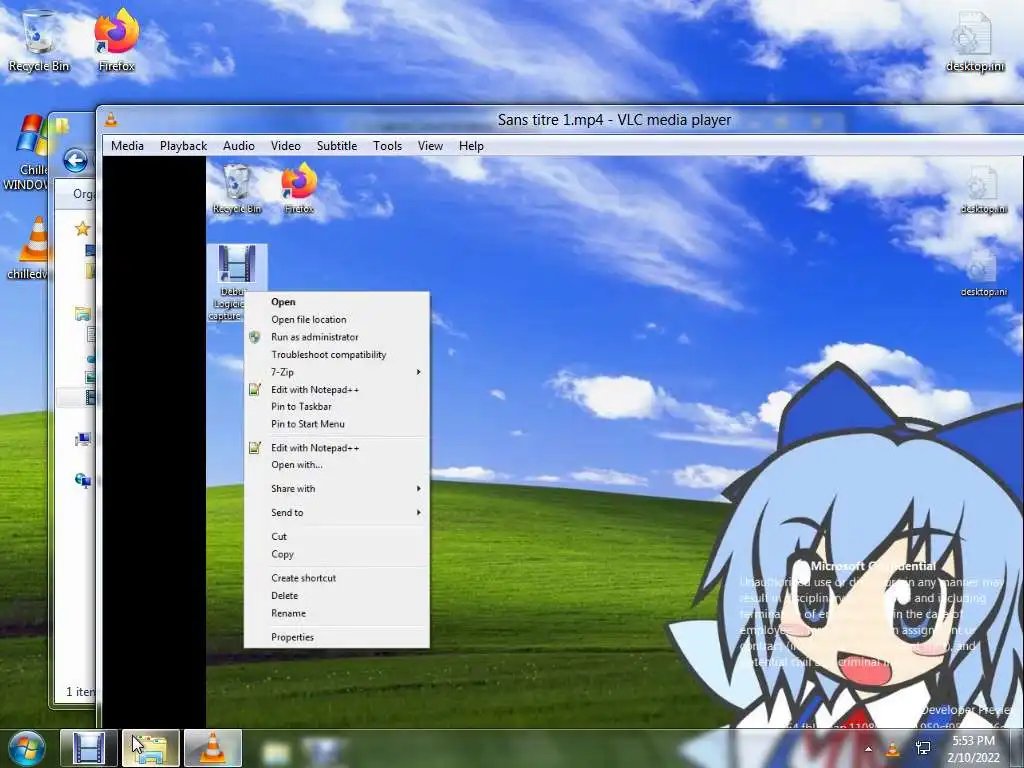Choose Troubleshoot compatibility in the context menu
Viewport: 1024px width, 768px height.
coord(337,355)
